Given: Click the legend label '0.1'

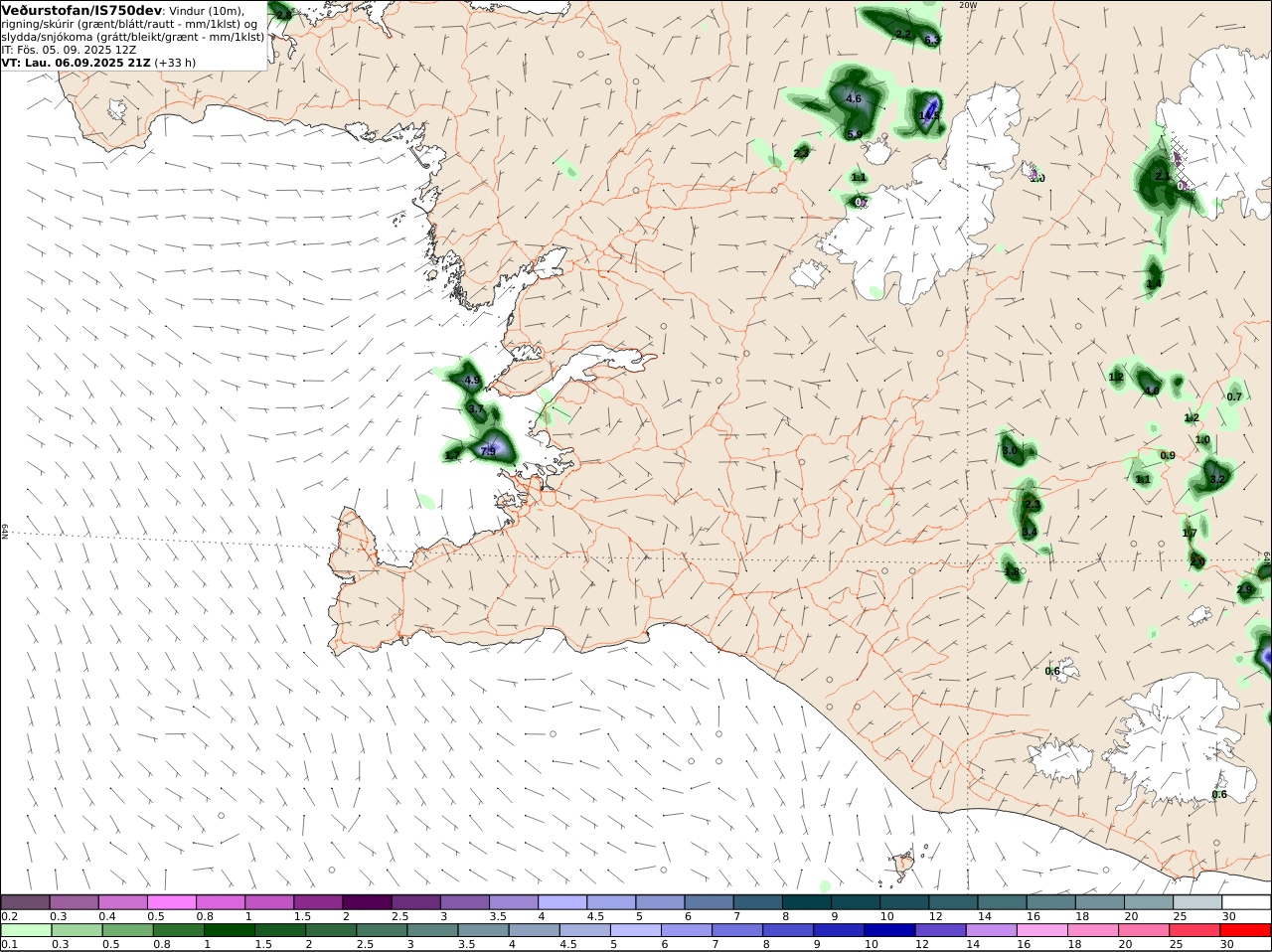Looking at the screenshot, I should point(9,945).
